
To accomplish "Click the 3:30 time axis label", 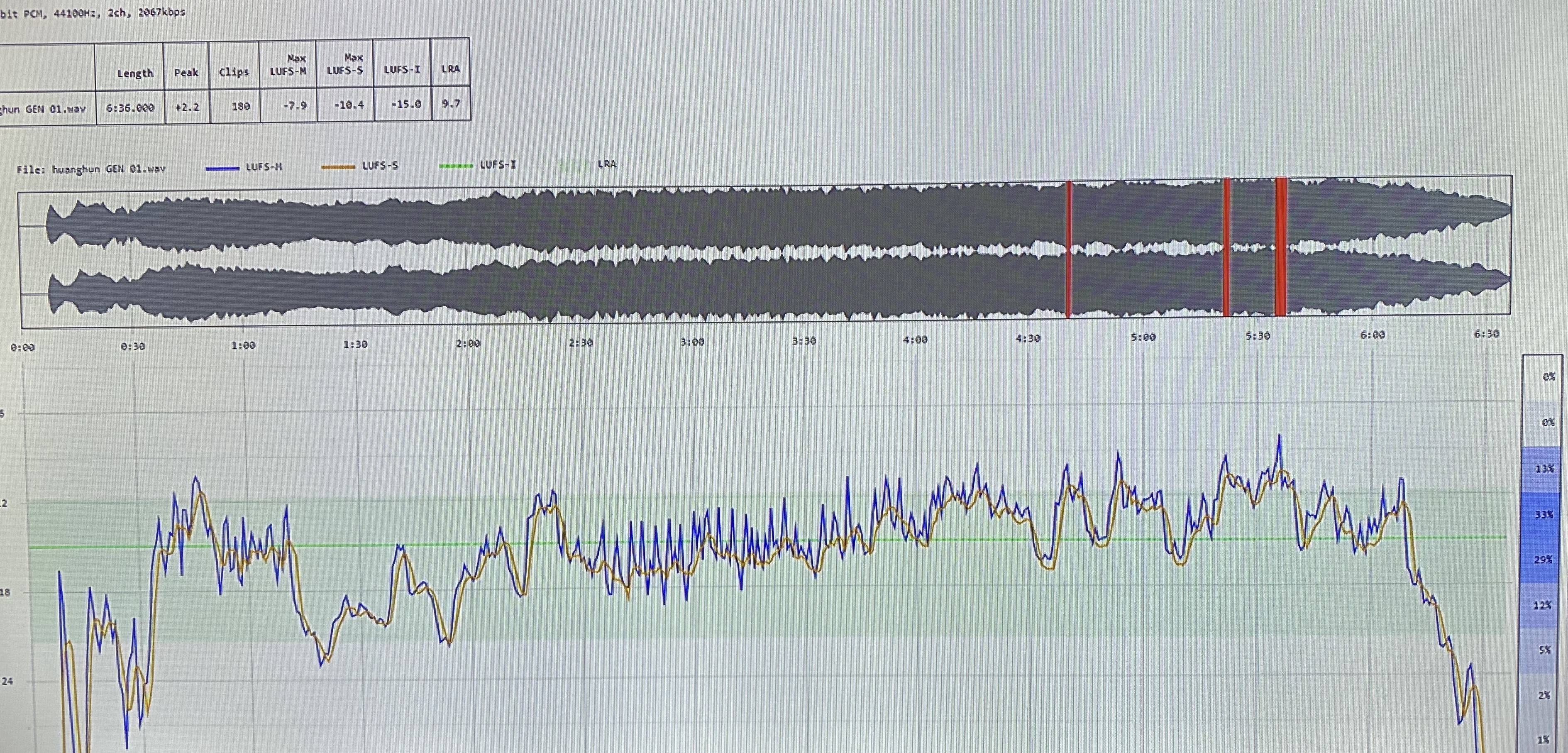I will pos(804,341).
